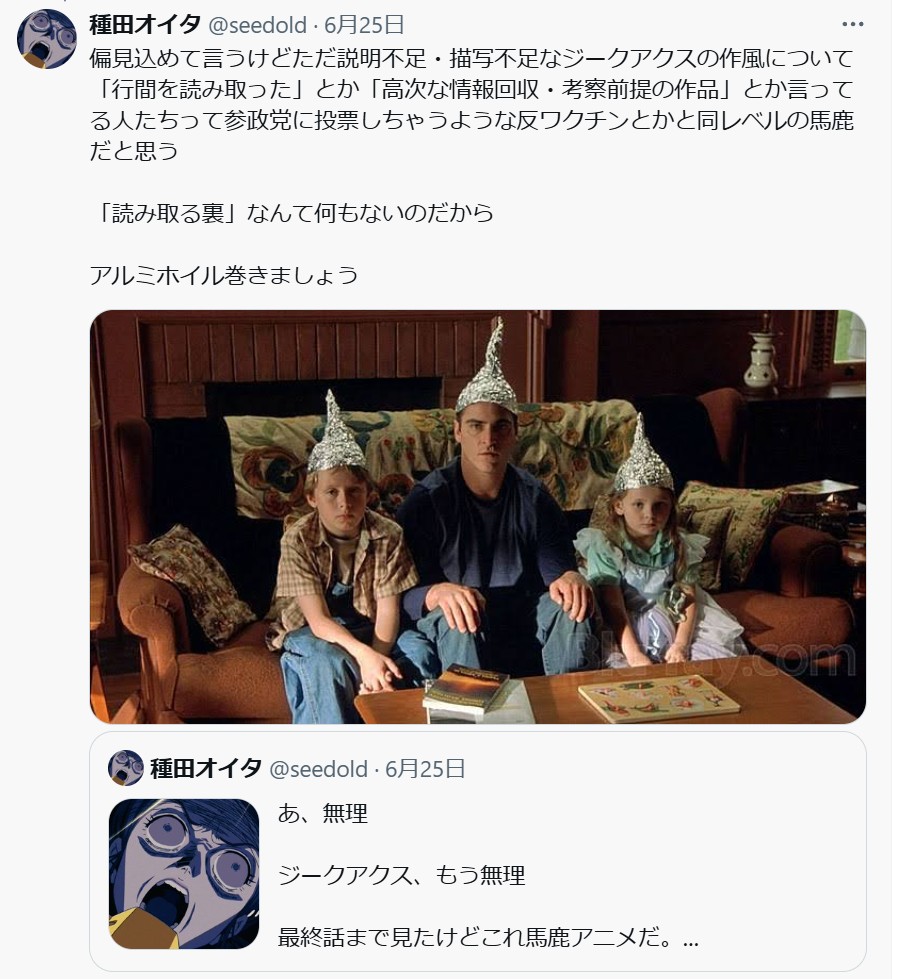Open the quoted tweet's screaming anime thumbnail
This screenshot has height=979, width=902.
pyautogui.click(x=184, y=874)
